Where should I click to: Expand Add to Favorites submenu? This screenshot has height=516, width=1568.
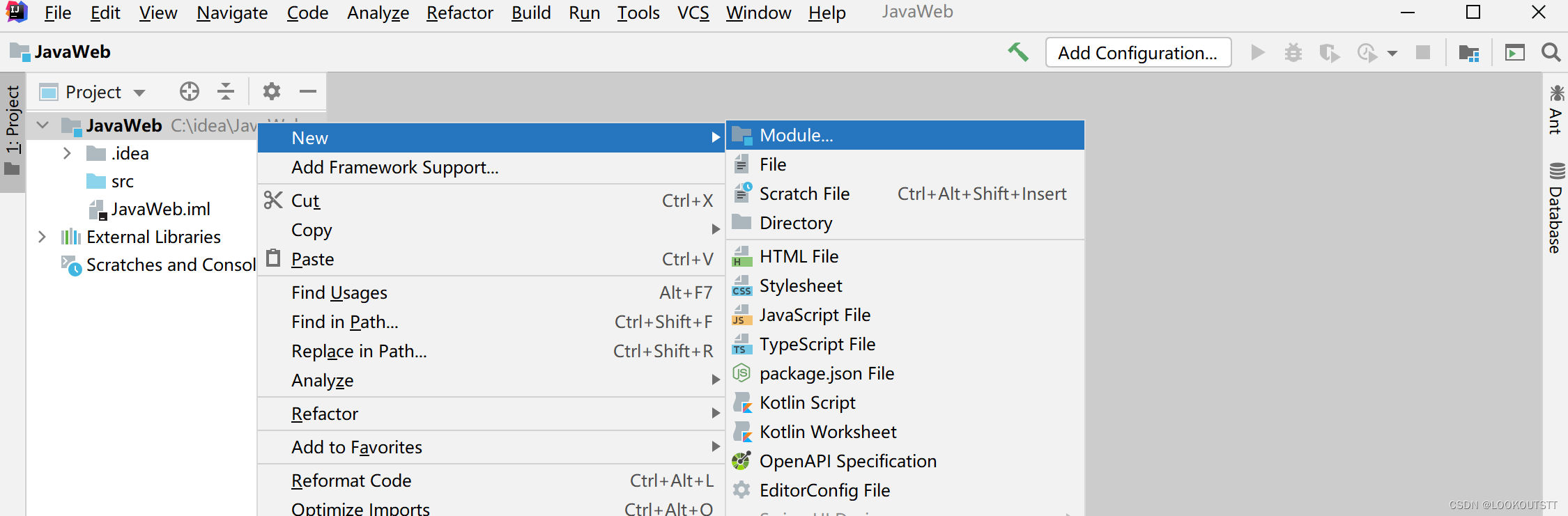coord(491,447)
